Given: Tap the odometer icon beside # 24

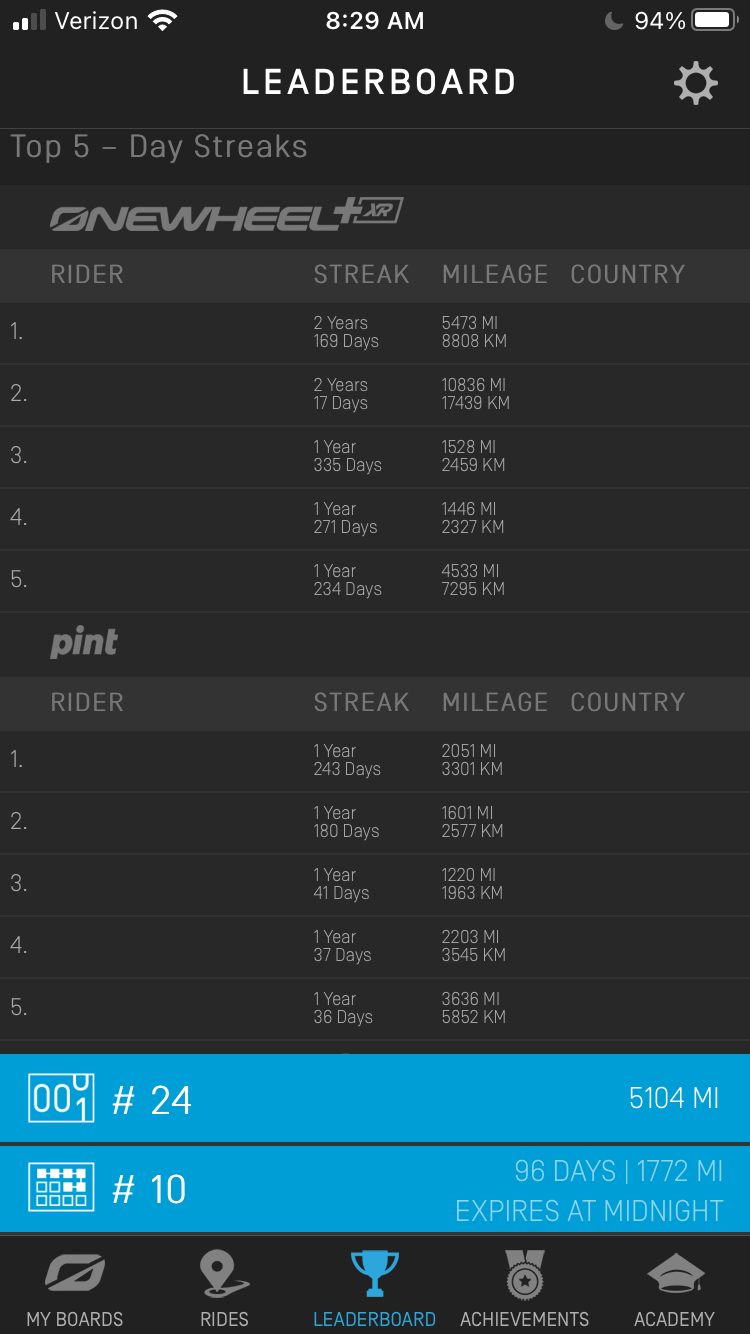Looking at the screenshot, I should coord(61,1098).
